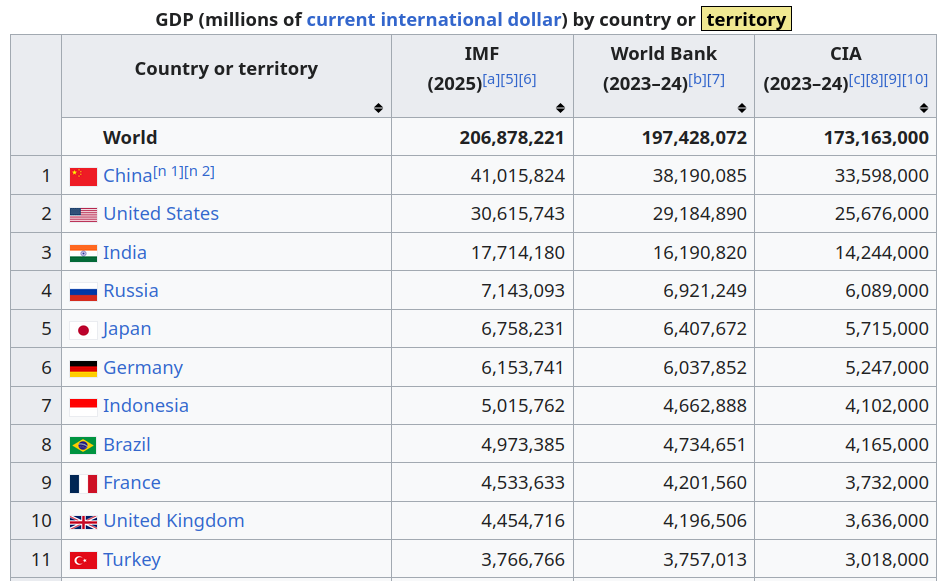Image resolution: width=944 pixels, height=581 pixels.
Task: Open footnote [c] in CIA header
Action: [x=857, y=79]
